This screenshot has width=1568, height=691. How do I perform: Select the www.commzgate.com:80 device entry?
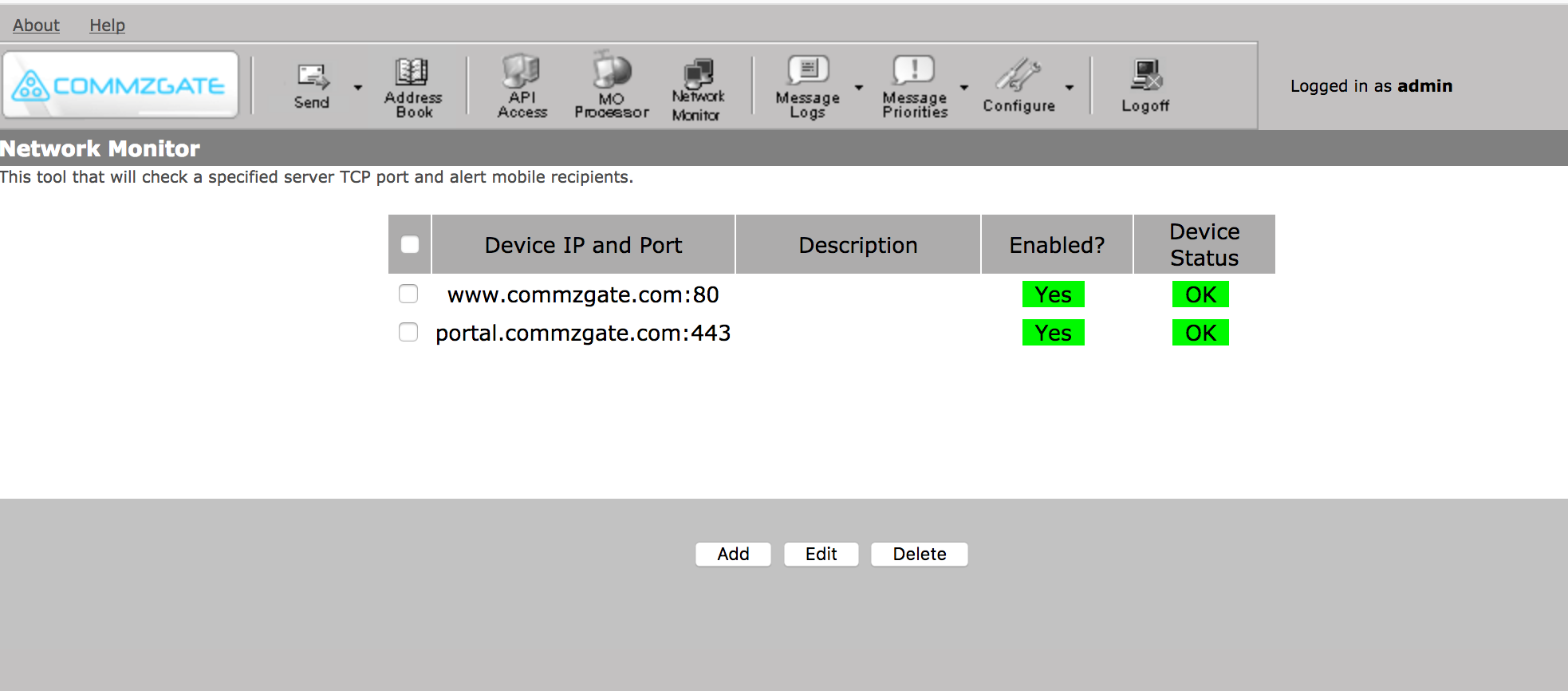[x=583, y=294]
